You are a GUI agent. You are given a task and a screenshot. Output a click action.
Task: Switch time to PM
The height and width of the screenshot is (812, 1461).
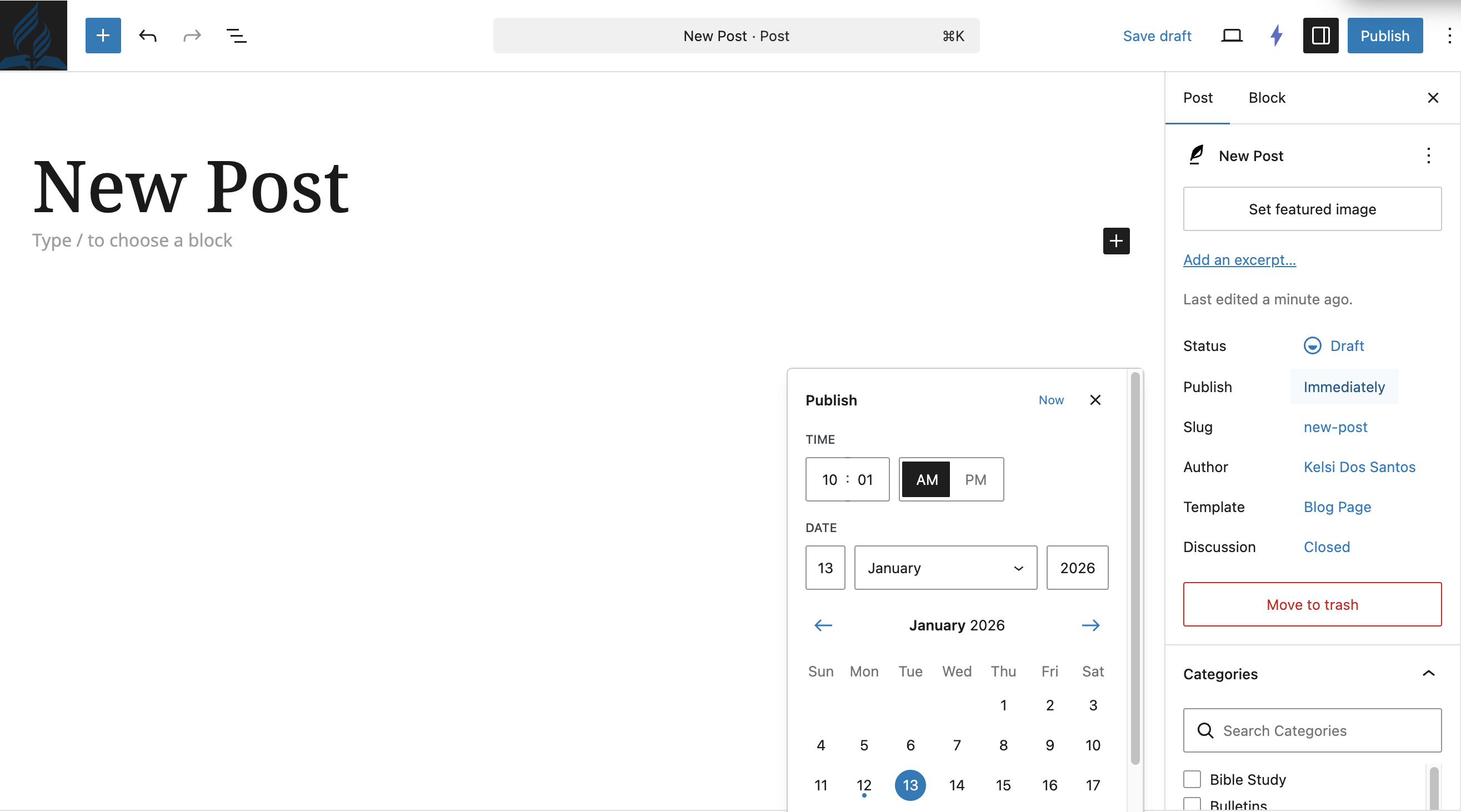[x=975, y=479]
